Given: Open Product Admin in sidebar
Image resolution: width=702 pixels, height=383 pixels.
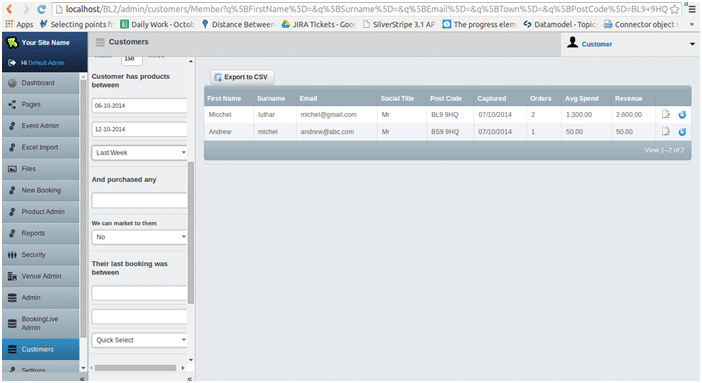Looking at the screenshot, I should click(x=40, y=211).
